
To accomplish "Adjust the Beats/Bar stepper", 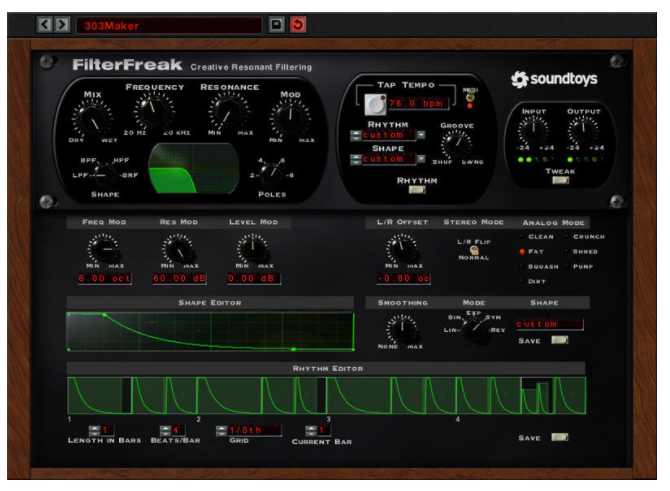I will coord(165,430).
